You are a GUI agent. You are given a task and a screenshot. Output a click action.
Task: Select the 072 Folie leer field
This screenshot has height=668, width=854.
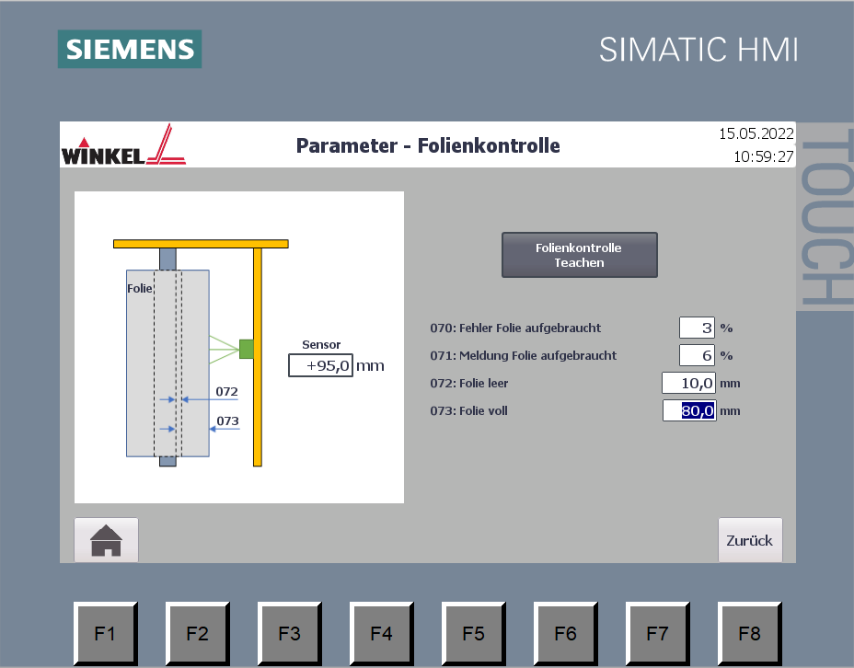coord(689,383)
